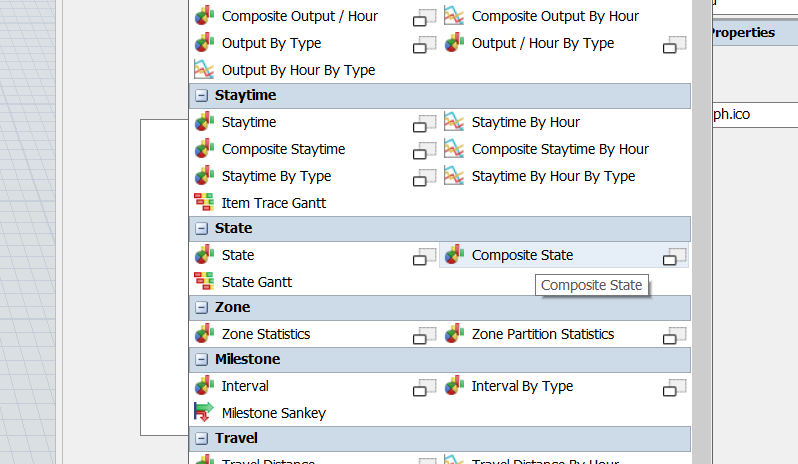
Task: Choose Output / Hour By Type entry
Action: click(x=542, y=43)
